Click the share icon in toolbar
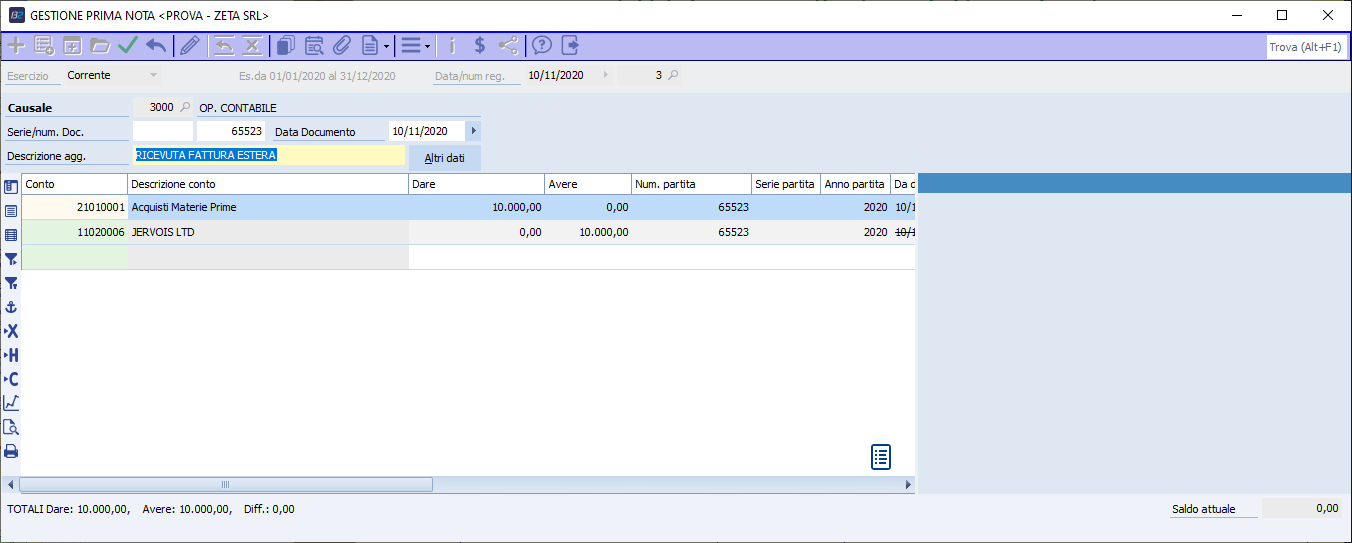This screenshot has height=543, width=1352. [508, 45]
